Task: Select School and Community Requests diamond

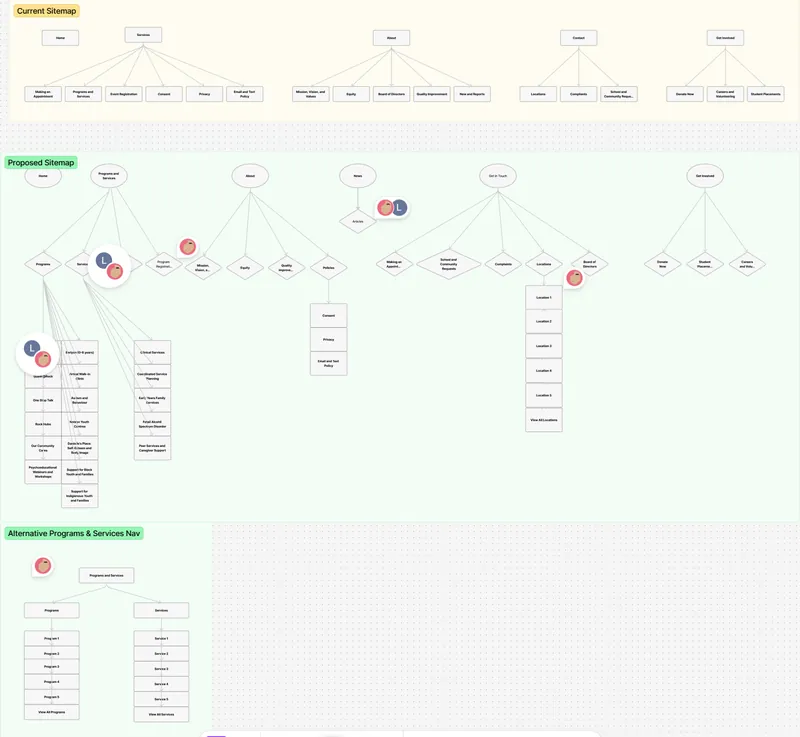Action: pyautogui.click(x=448, y=264)
